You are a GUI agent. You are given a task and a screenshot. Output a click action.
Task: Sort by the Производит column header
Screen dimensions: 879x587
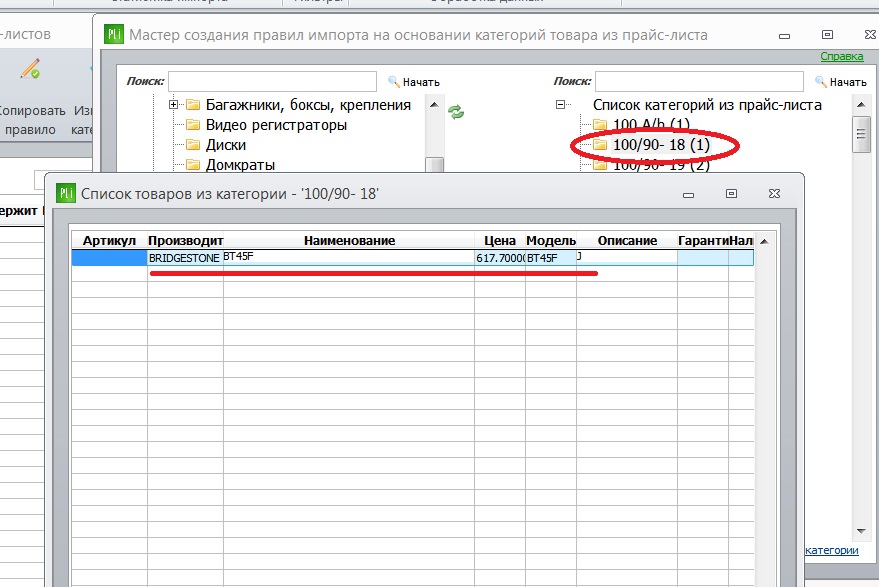click(x=186, y=241)
